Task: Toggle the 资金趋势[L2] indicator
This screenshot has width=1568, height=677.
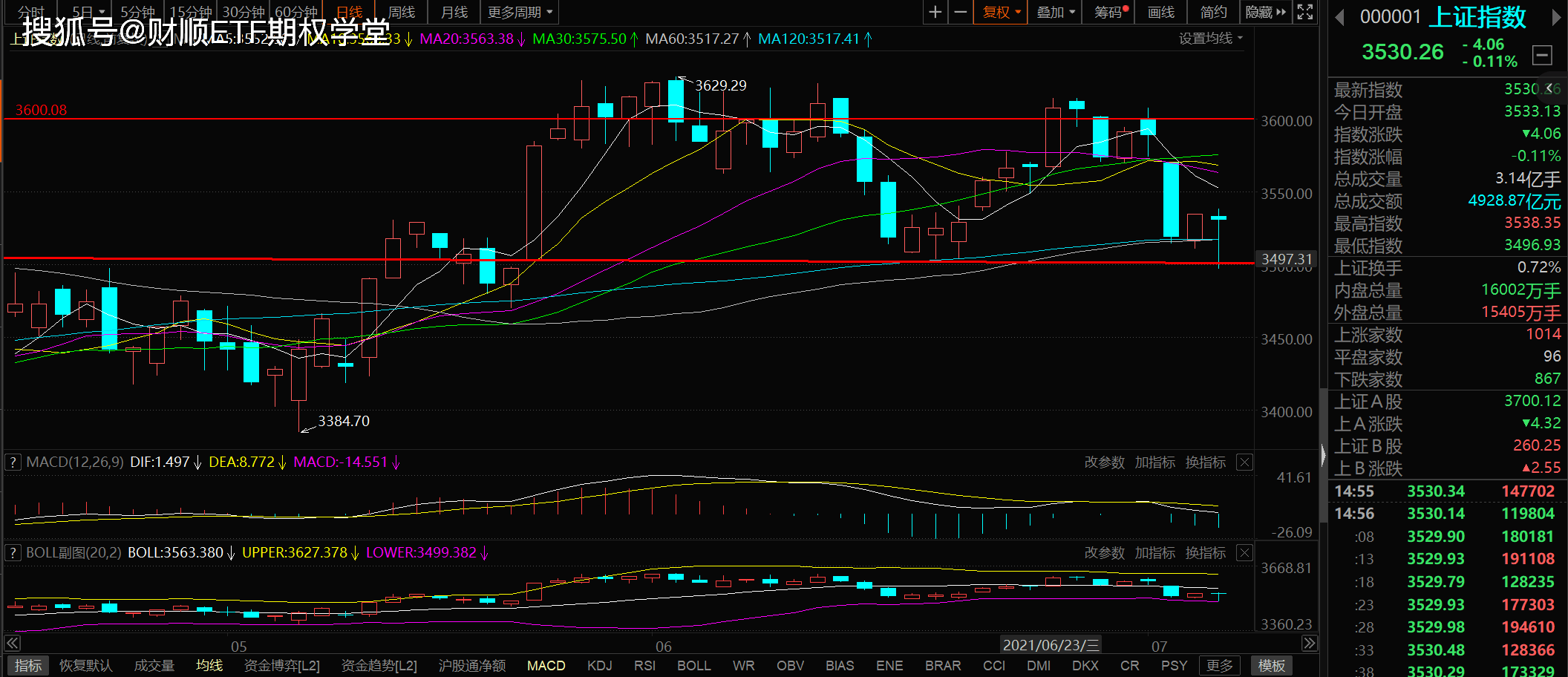Action: click(379, 665)
